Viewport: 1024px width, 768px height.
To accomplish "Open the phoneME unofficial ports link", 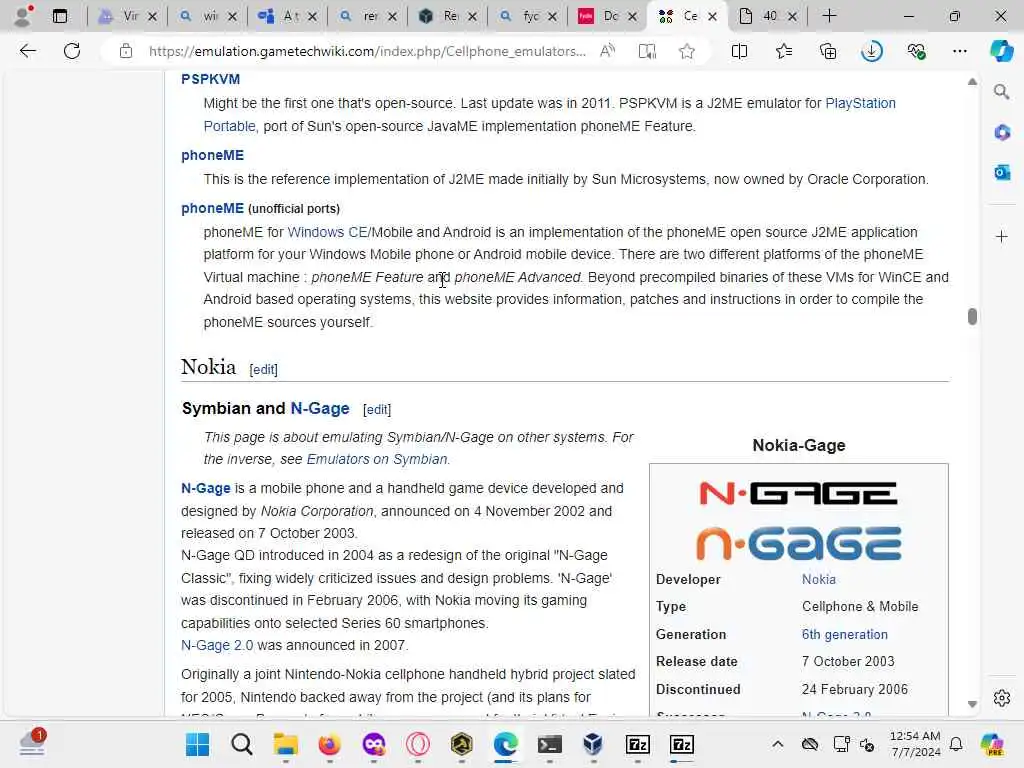I will (212, 208).
